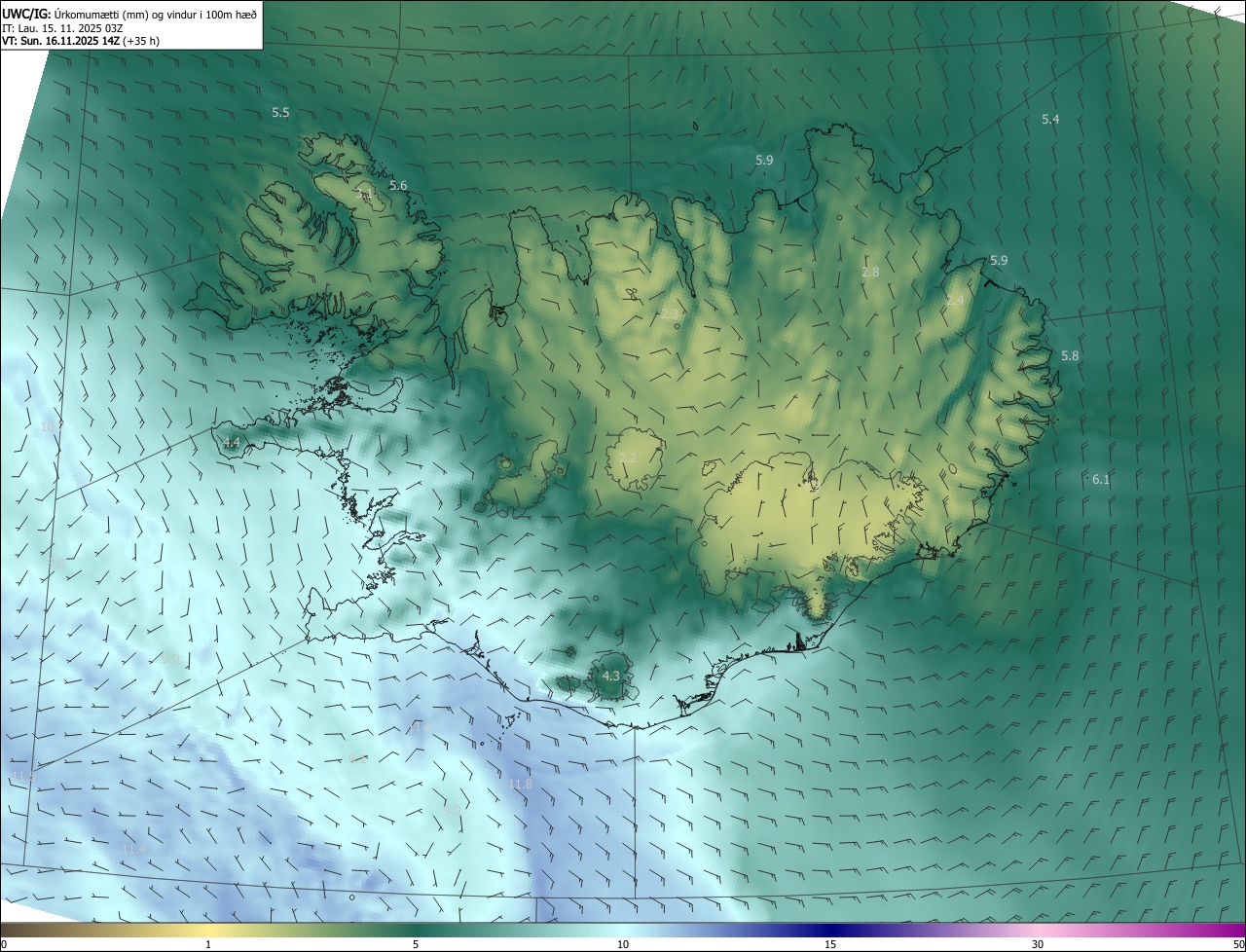
Task: Click the color scale tick labeled 10
Action: click(623, 944)
